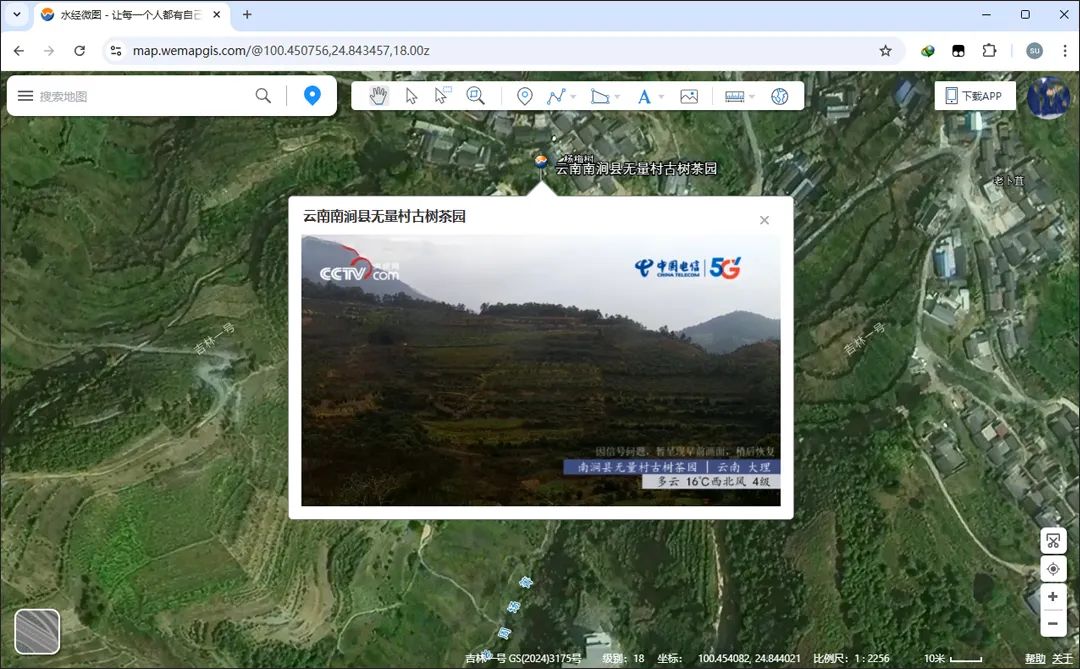
Task: Focus the 搜索地图 search field
Action: tap(145, 96)
